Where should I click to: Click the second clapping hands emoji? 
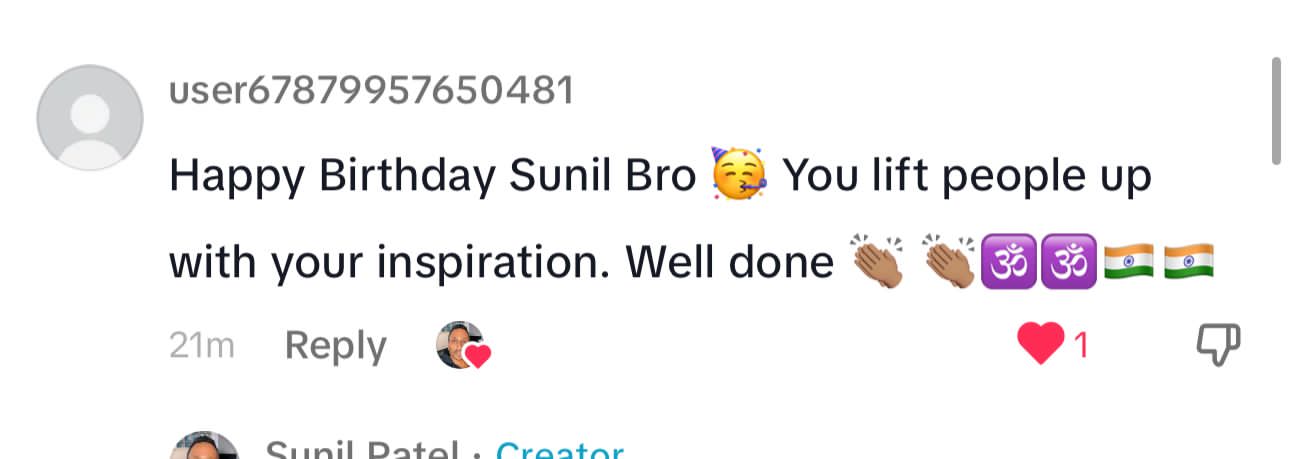[x=948, y=262]
